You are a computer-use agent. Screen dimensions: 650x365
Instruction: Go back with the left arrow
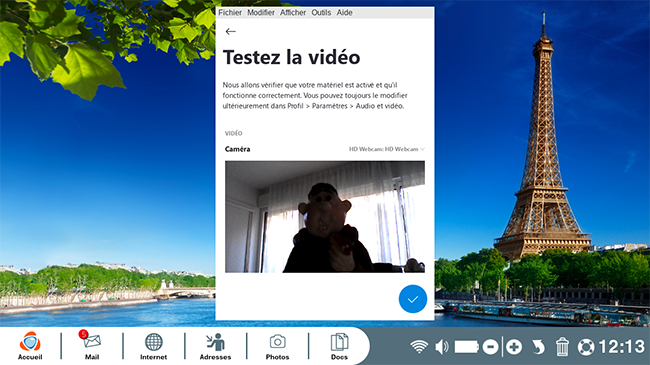(x=230, y=32)
